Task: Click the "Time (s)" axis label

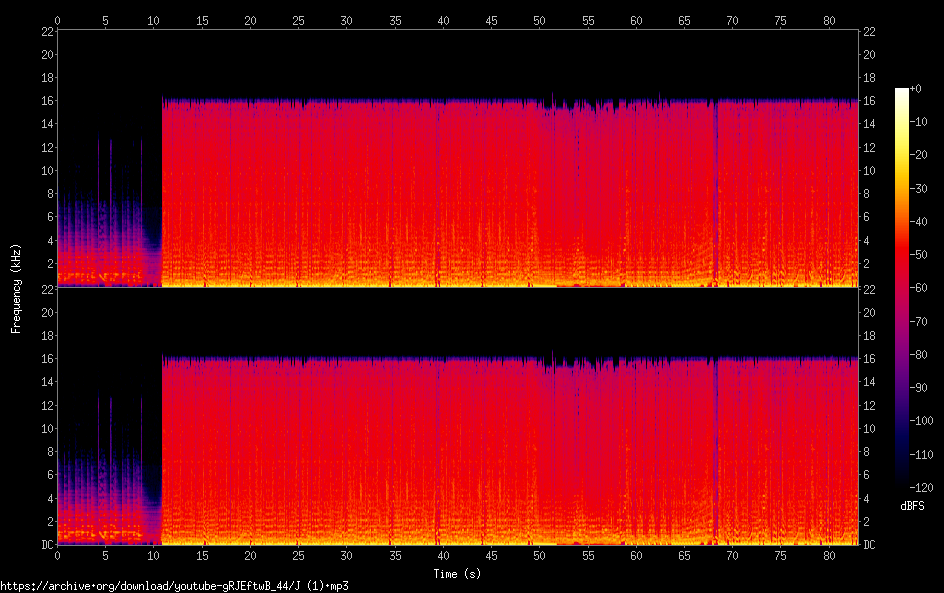Action: (457, 574)
